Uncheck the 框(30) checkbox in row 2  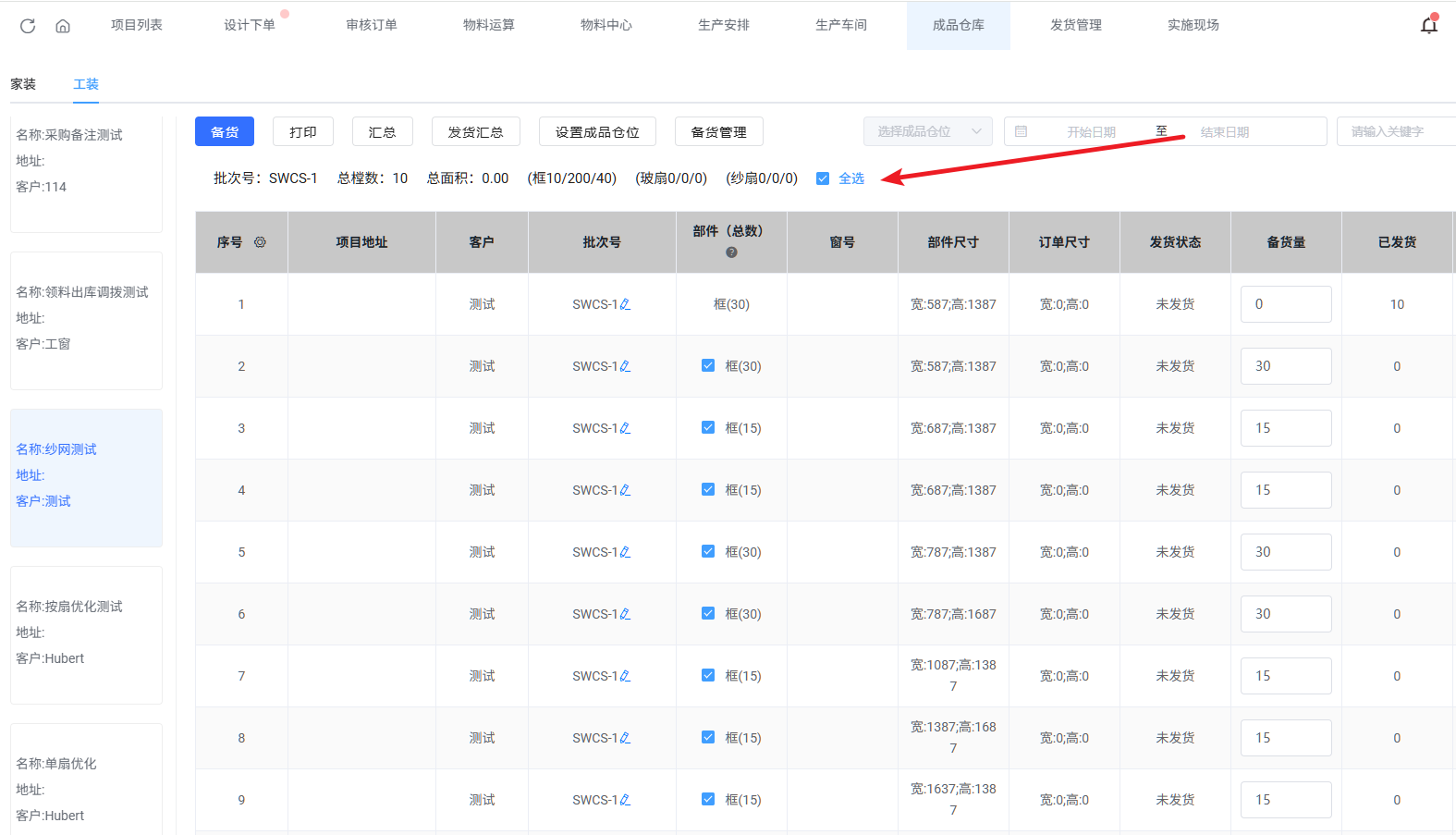(x=708, y=366)
